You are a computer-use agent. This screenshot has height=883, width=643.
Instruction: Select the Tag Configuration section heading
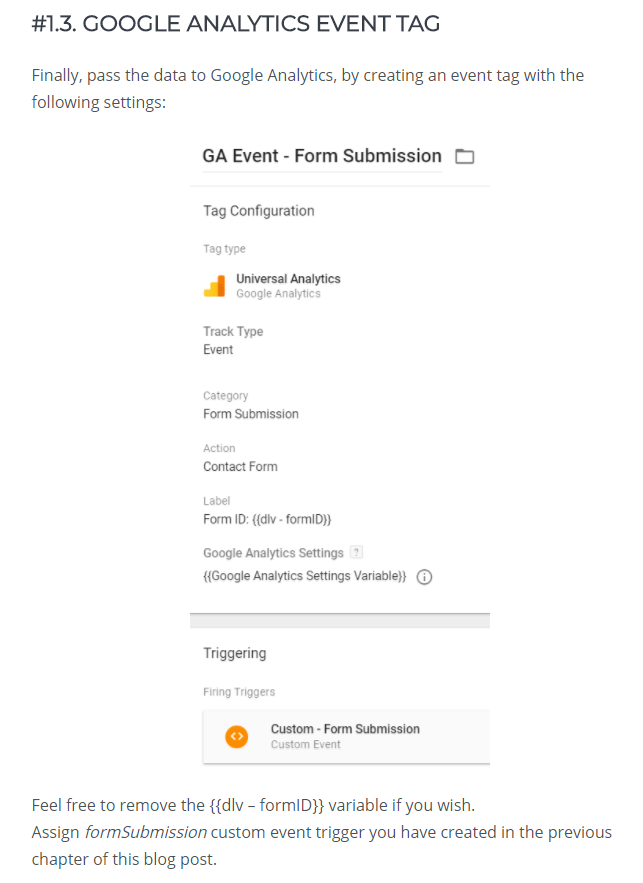click(x=258, y=211)
